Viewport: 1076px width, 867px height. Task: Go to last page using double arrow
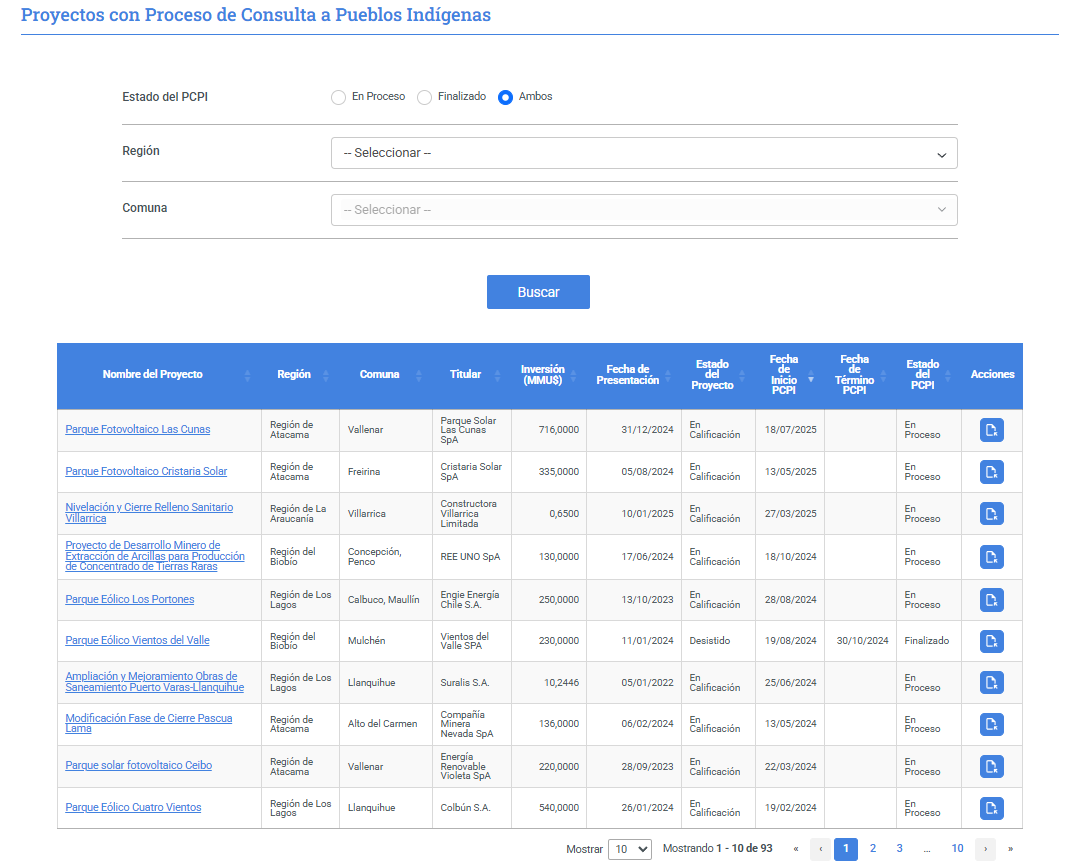pyautogui.click(x=1010, y=849)
